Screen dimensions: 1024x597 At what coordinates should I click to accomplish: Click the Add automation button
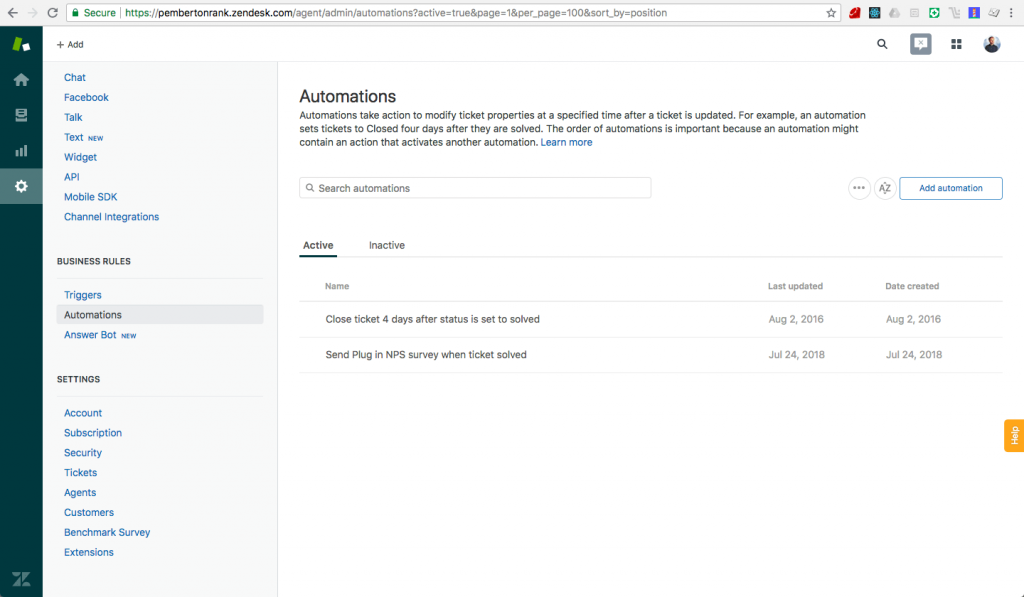[950, 188]
